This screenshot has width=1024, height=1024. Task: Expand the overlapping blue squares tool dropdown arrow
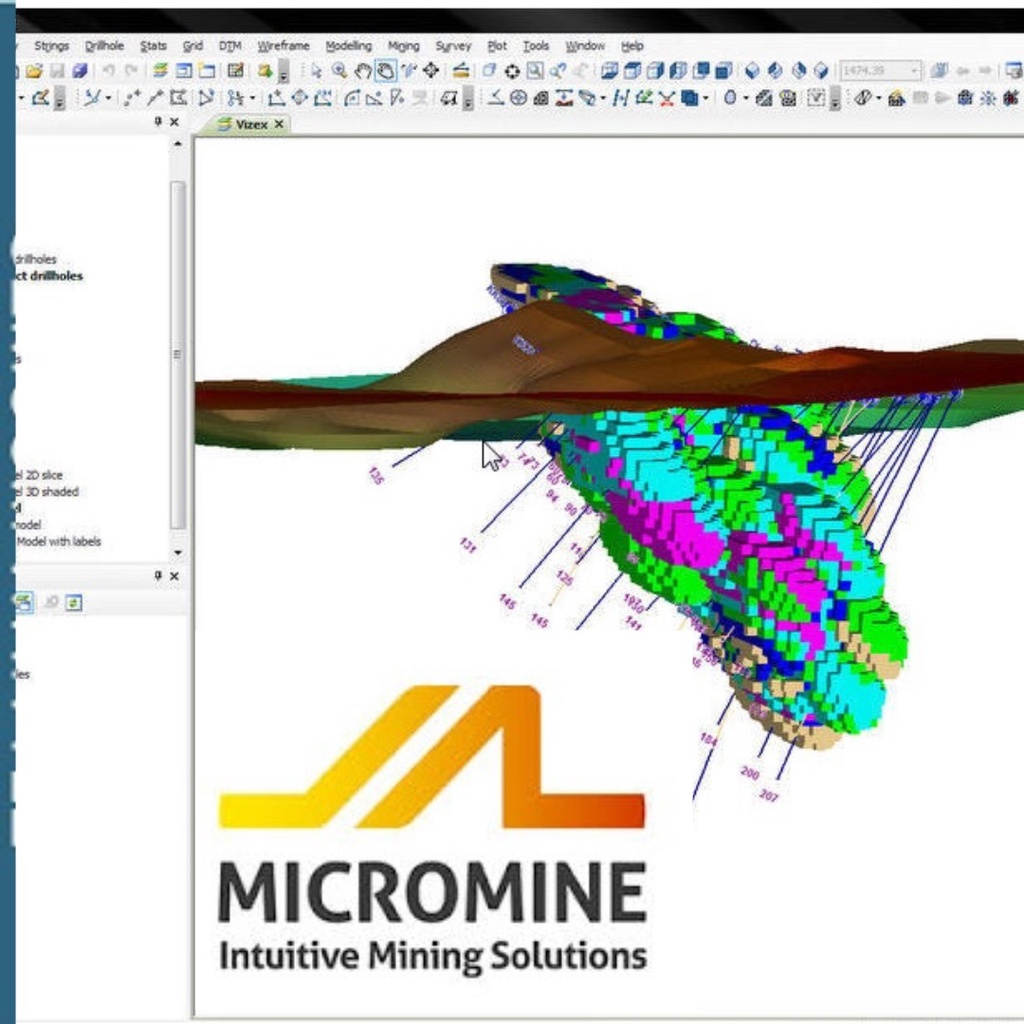tap(706, 98)
